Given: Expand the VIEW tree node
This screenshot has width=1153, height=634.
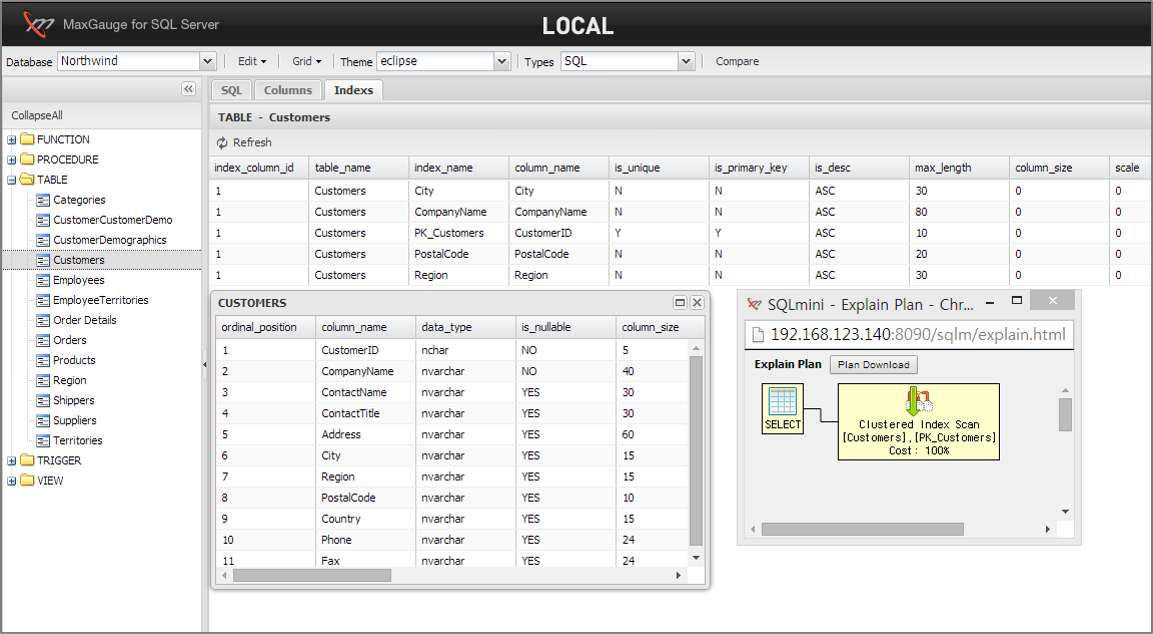Looking at the screenshot, I should (x=12, y=481).
